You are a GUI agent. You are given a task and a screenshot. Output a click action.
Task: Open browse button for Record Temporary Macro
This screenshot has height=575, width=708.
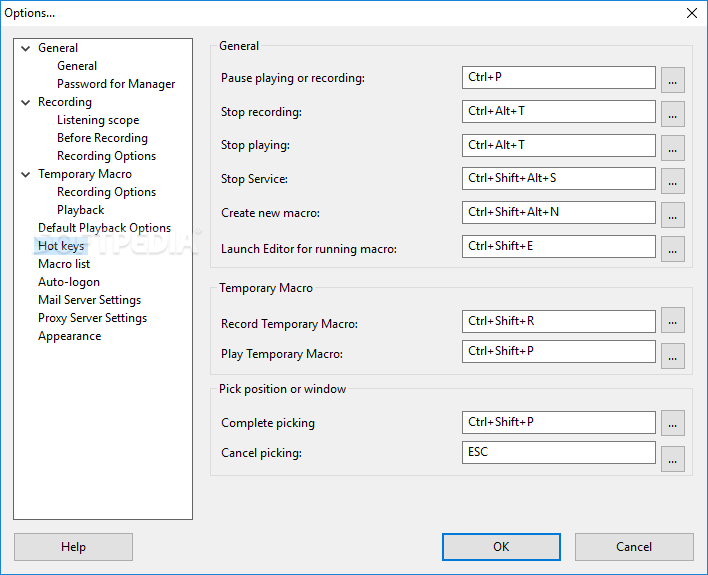point(673,320)
